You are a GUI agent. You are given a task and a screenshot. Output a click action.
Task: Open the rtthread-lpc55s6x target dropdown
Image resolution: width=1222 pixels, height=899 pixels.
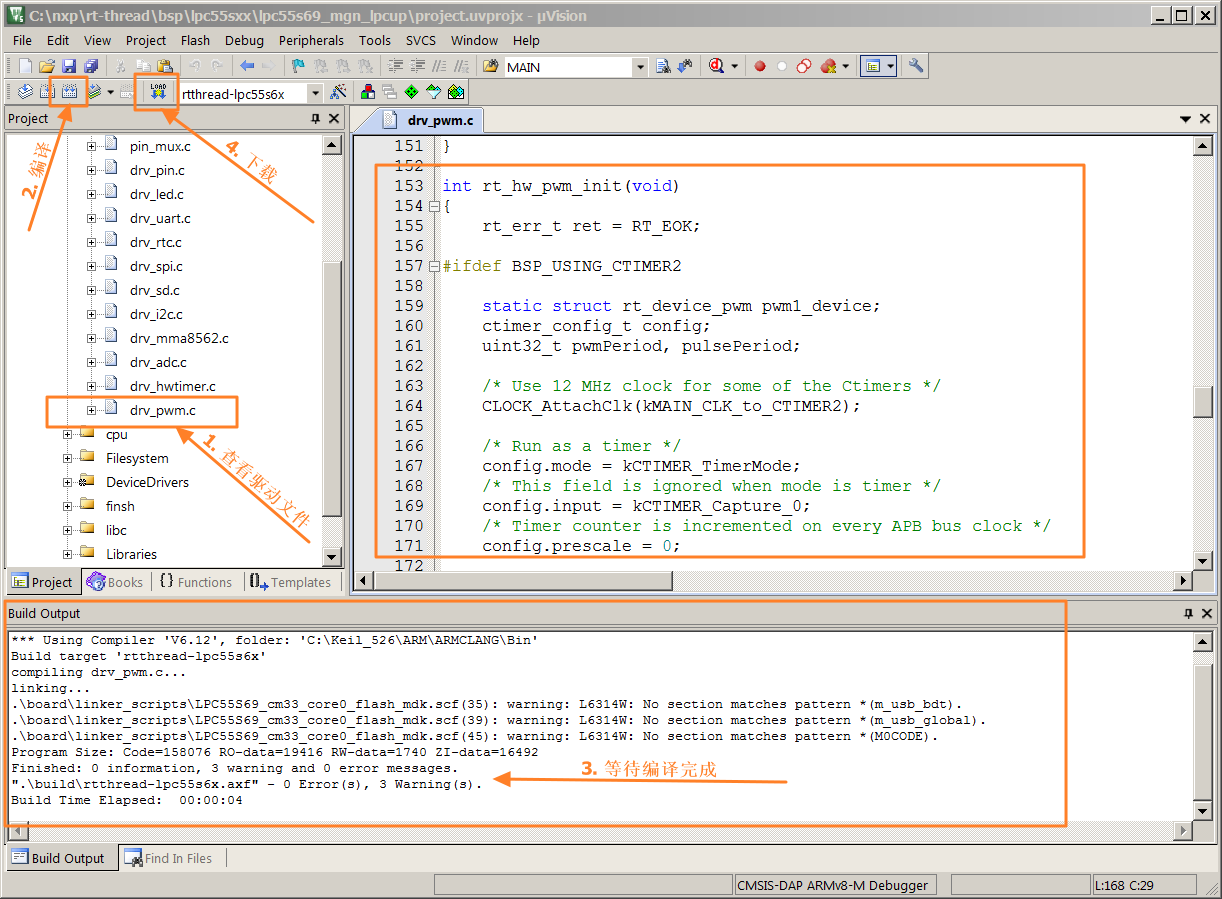(315, 93)
